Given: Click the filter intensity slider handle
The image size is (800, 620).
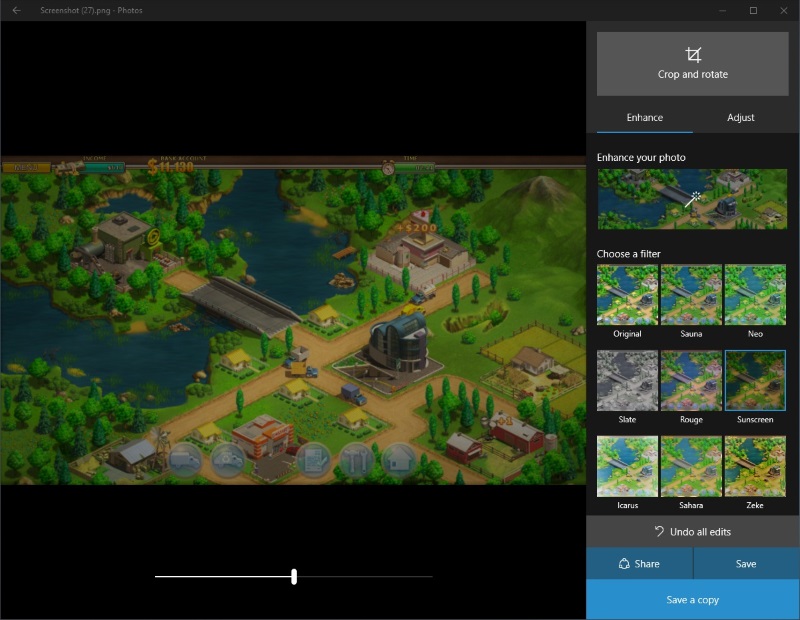Looking at the screenshot, I should click(294, 577).
